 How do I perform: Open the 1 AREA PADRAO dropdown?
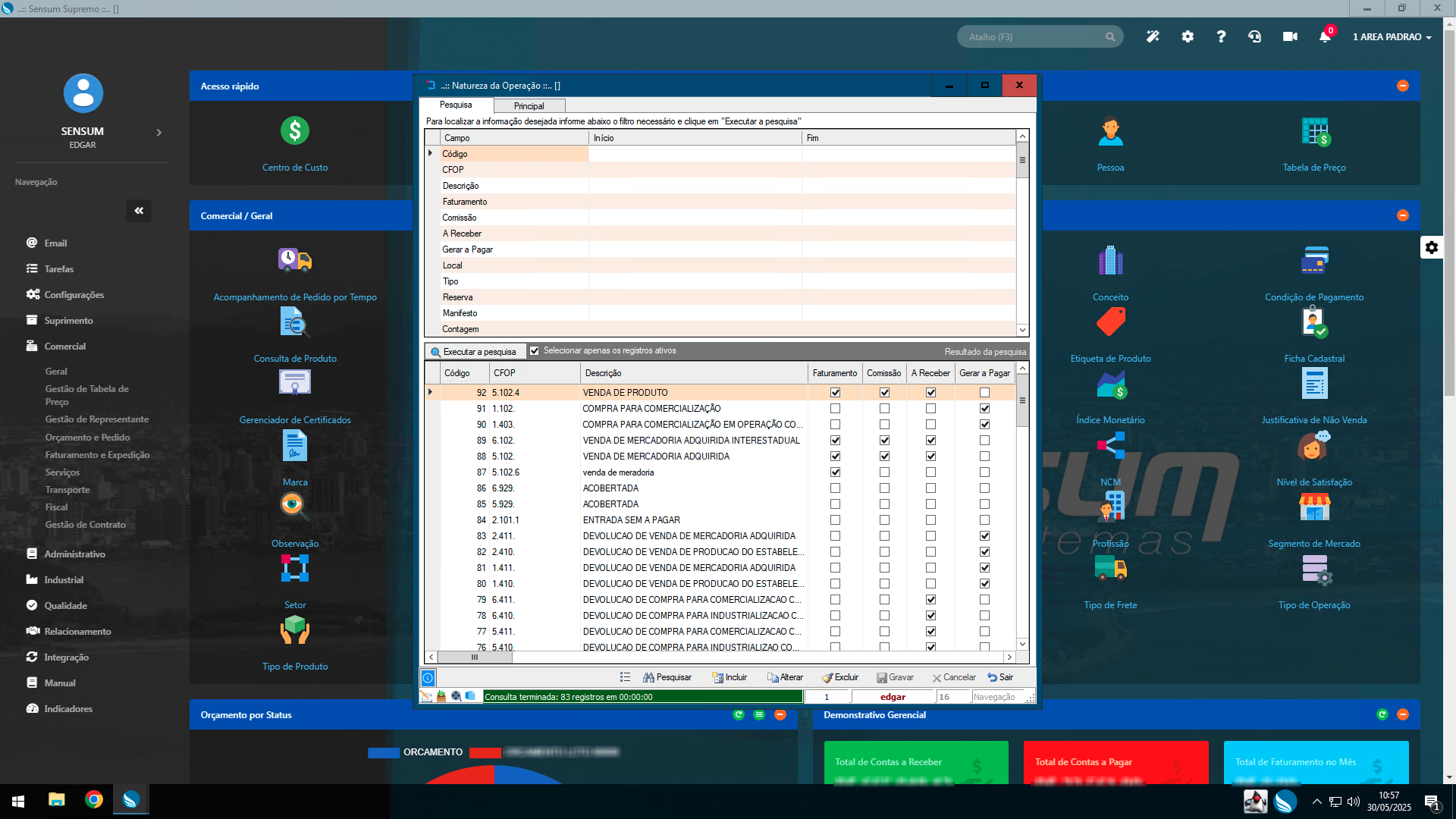[x=1392, y=36]
